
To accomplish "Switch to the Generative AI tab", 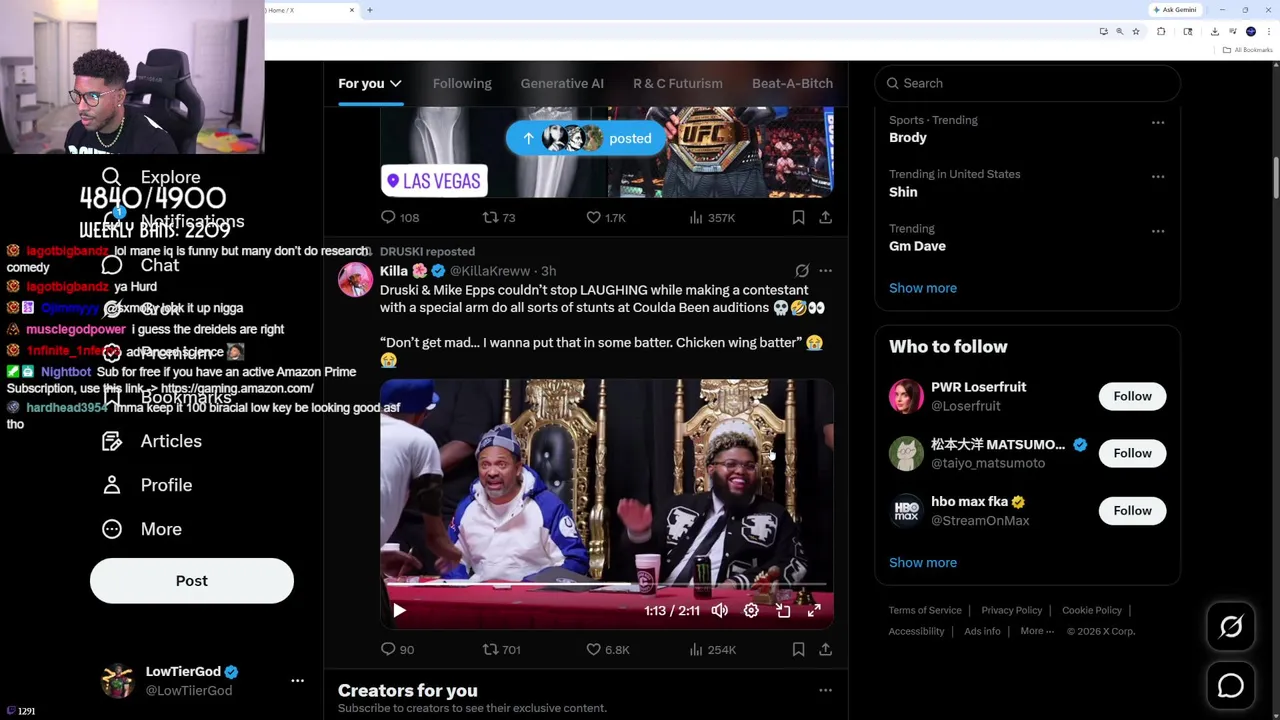I will [562, 83].
